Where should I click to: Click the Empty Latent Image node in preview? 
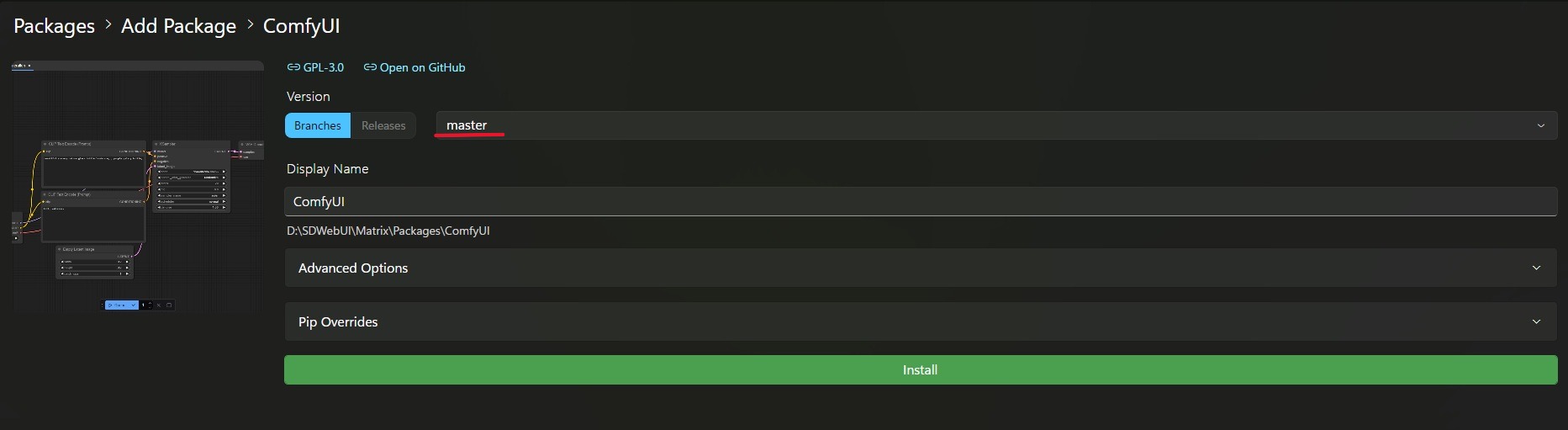(x=95, y=262)
